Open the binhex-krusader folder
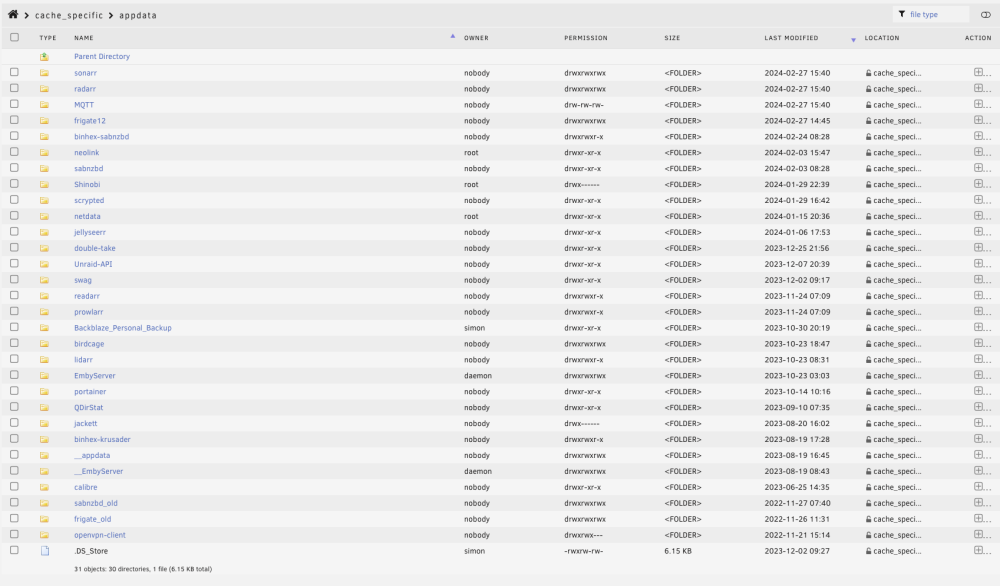 point(102,439)
